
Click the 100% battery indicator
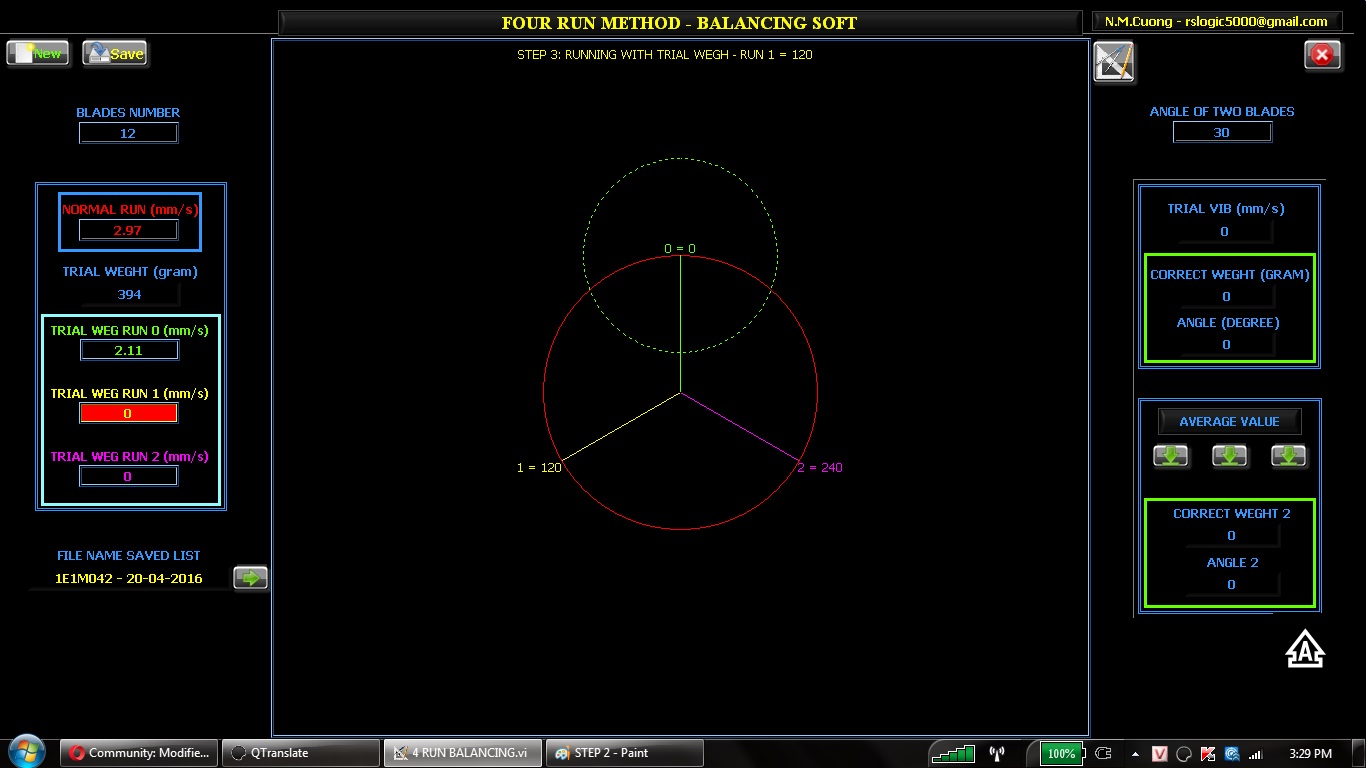coord(1060,753)
